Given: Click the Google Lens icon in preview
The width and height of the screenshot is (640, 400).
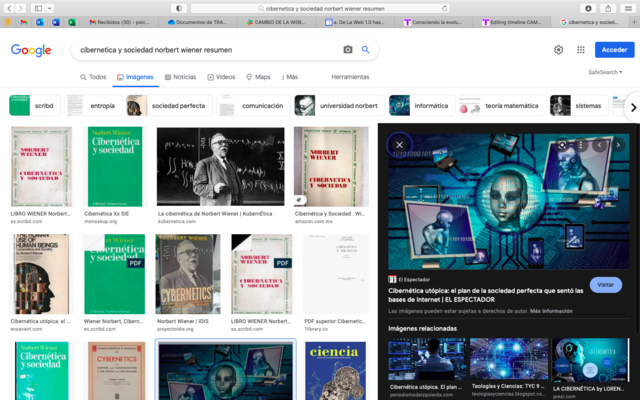Looking at the screenshot, I should click(x=562, y=145).
